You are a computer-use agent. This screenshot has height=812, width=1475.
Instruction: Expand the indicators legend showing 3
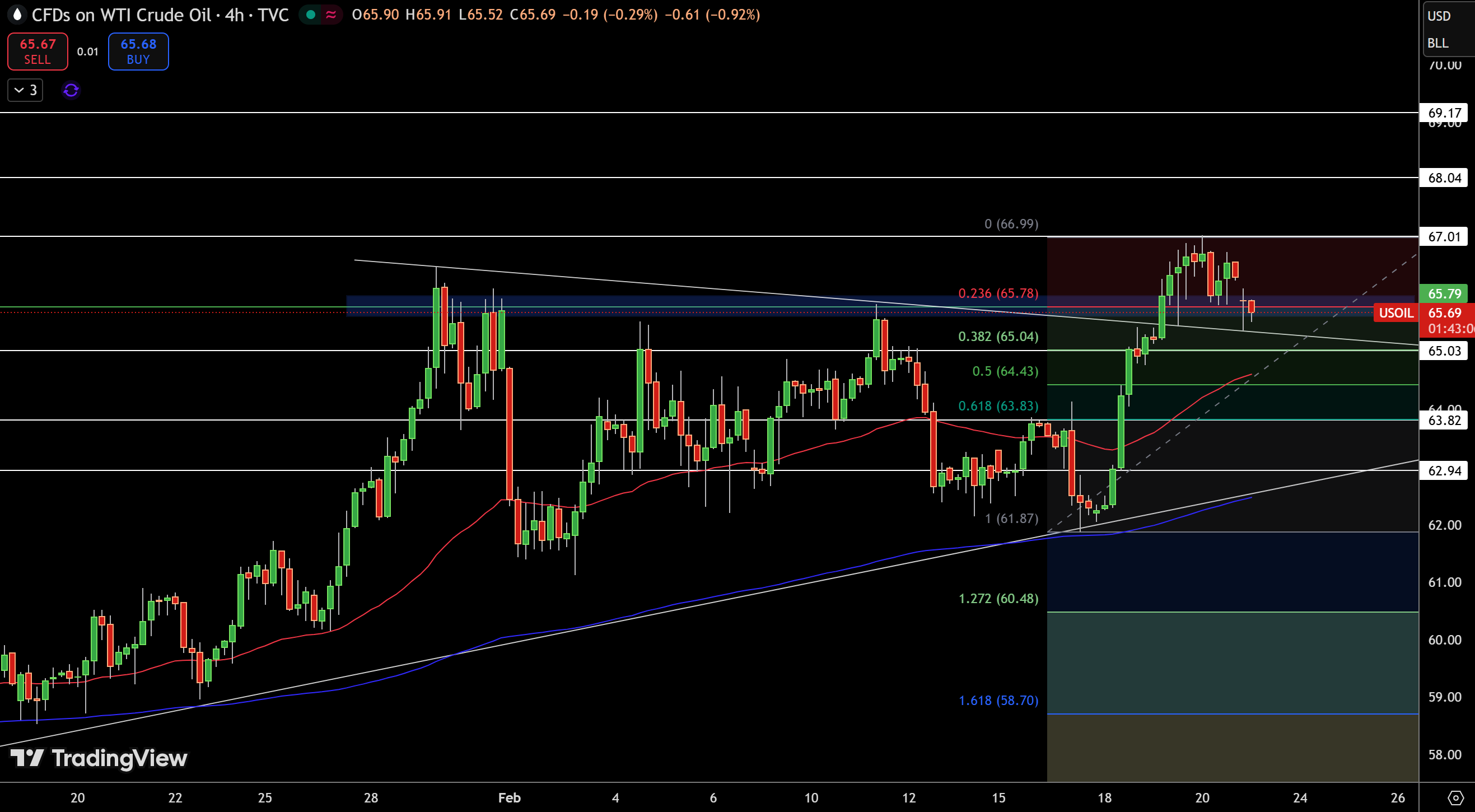(25, 91)
